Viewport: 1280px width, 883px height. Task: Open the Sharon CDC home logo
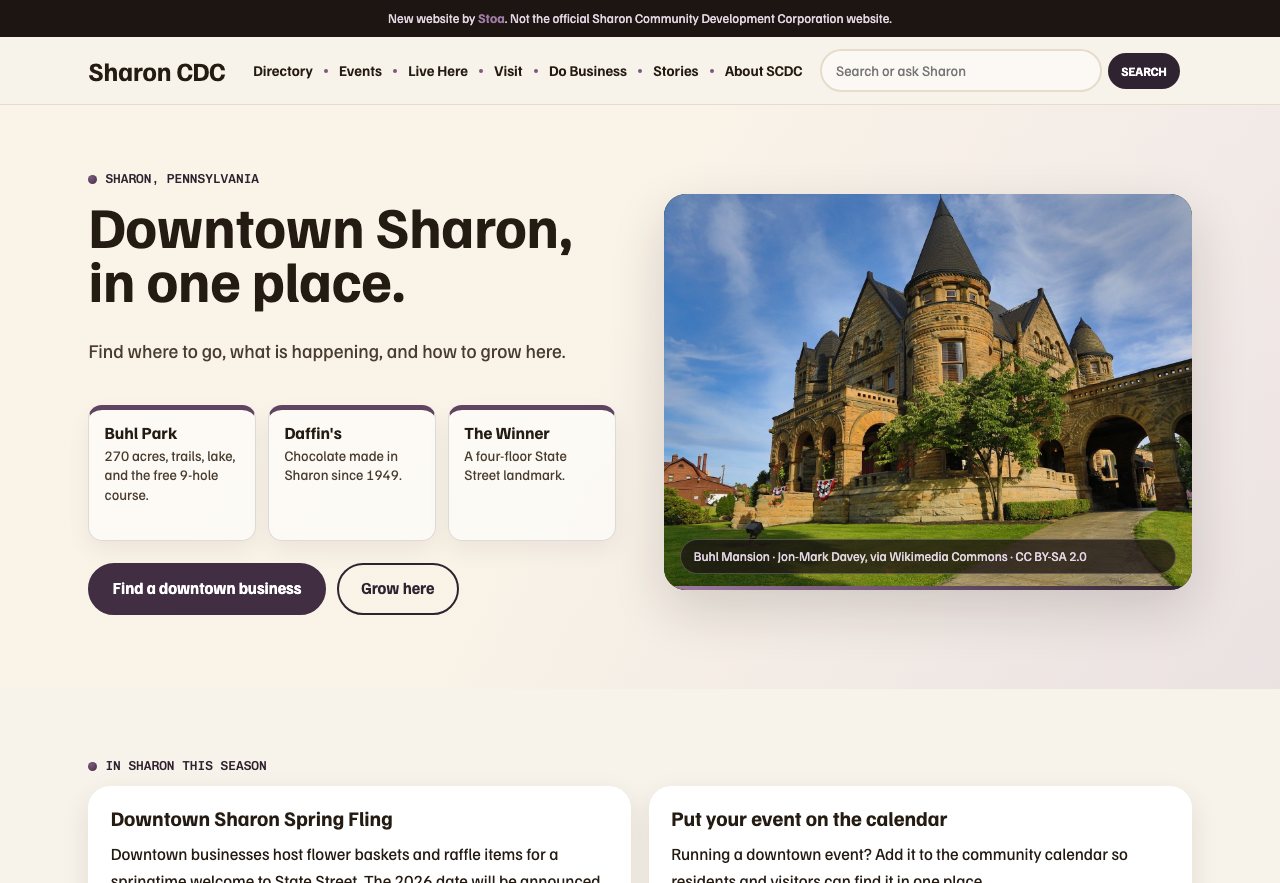coord(157,72)
